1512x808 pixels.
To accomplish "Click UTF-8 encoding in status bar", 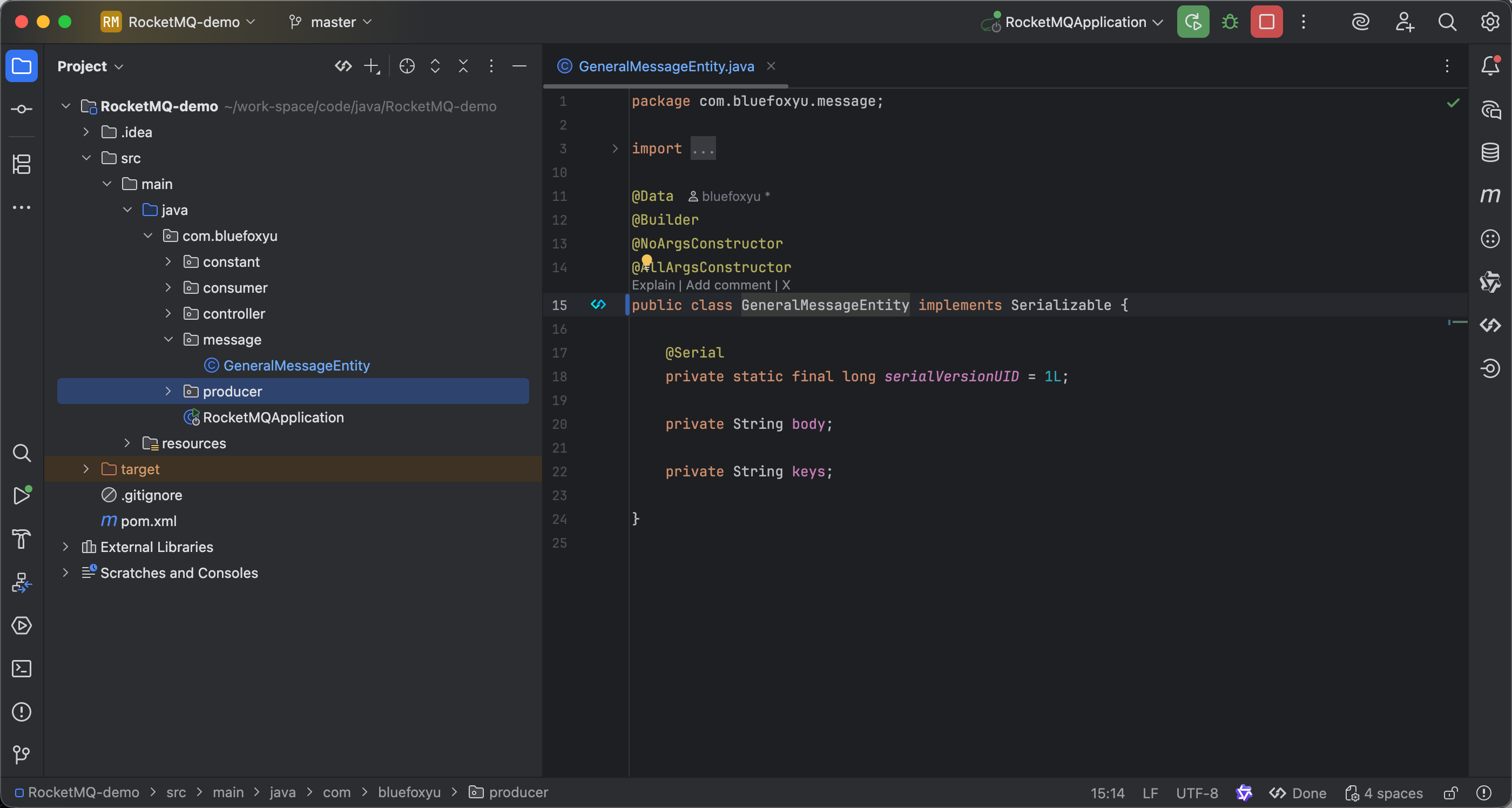I will (x=1196, y=793).
